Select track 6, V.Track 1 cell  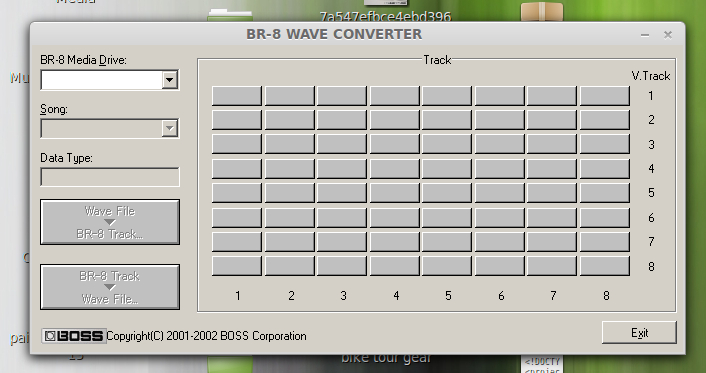pyautogui.click(x=500, y=96)
